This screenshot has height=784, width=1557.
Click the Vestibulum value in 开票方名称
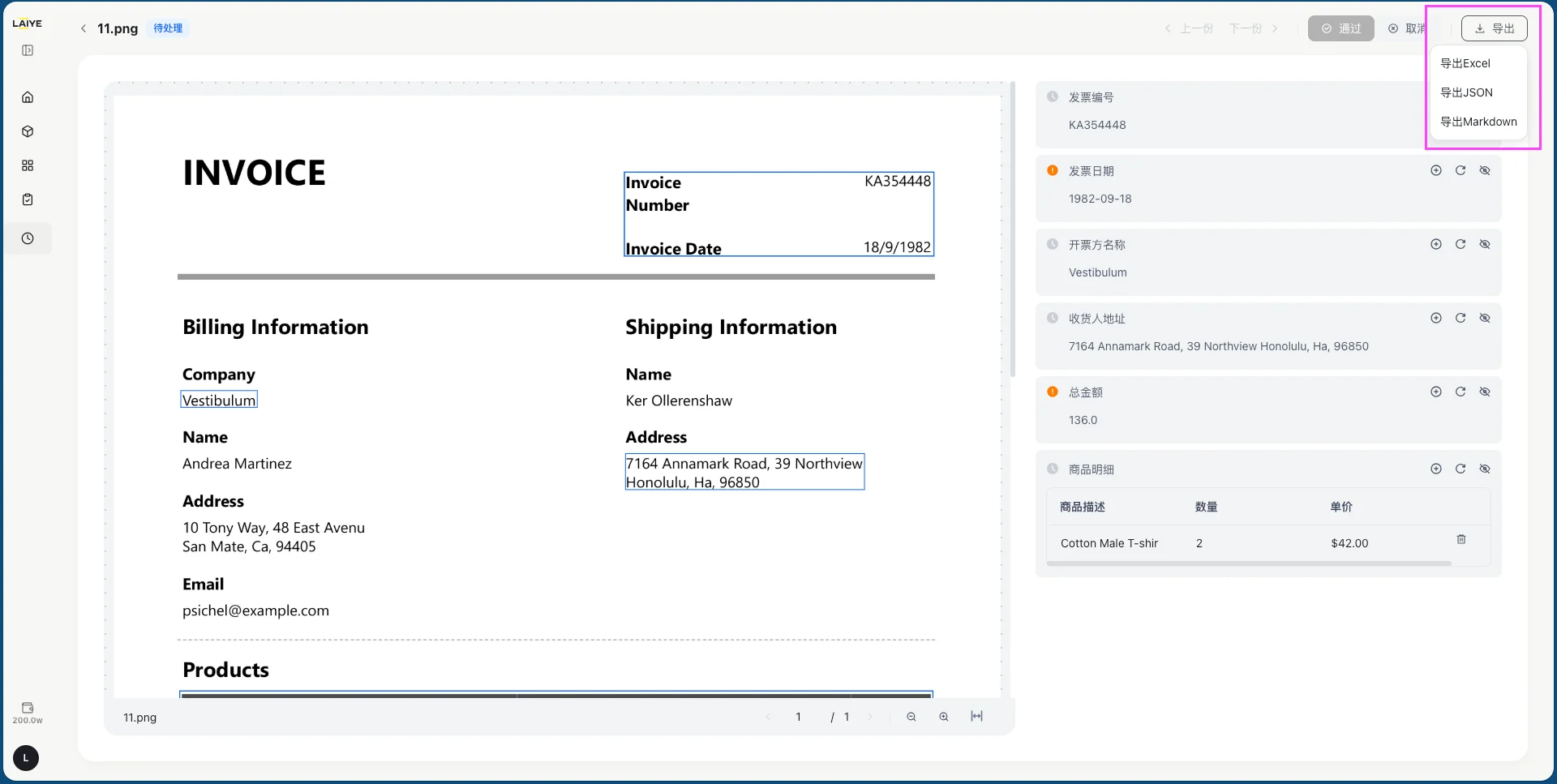tap(1097, 272)
